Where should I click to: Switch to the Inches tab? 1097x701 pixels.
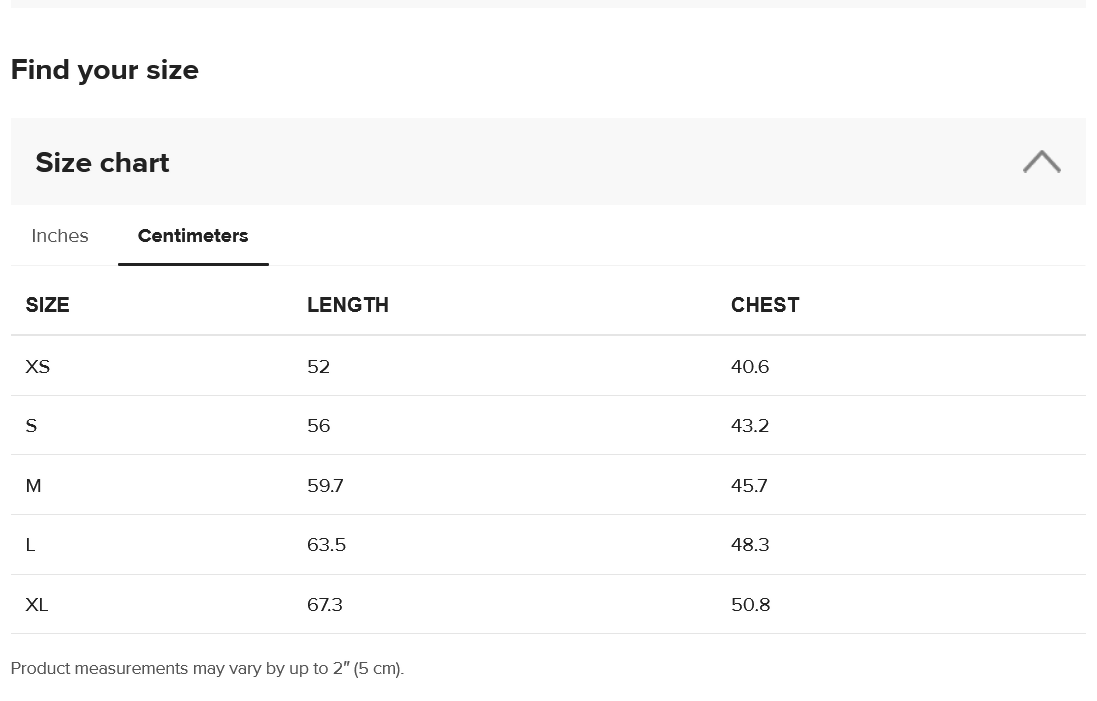click(x=60, y=236)
